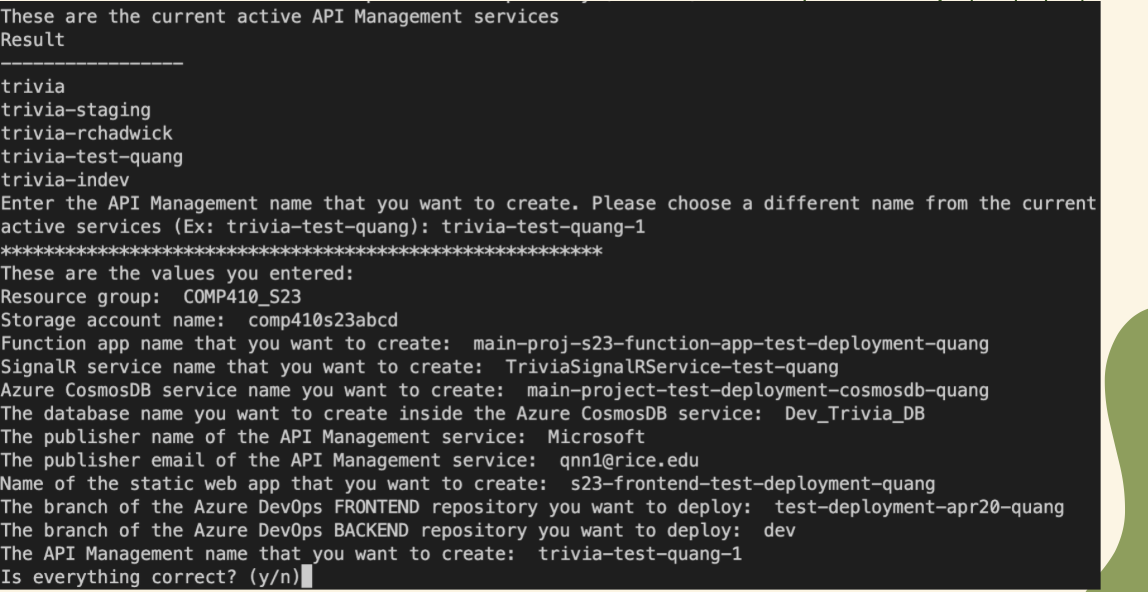The width and height of the screenshot is (1148, 592).
Task: Click the frontend branch test-deployment-apr20-quang
Action: pyautogui.click(x=920, y=507)
